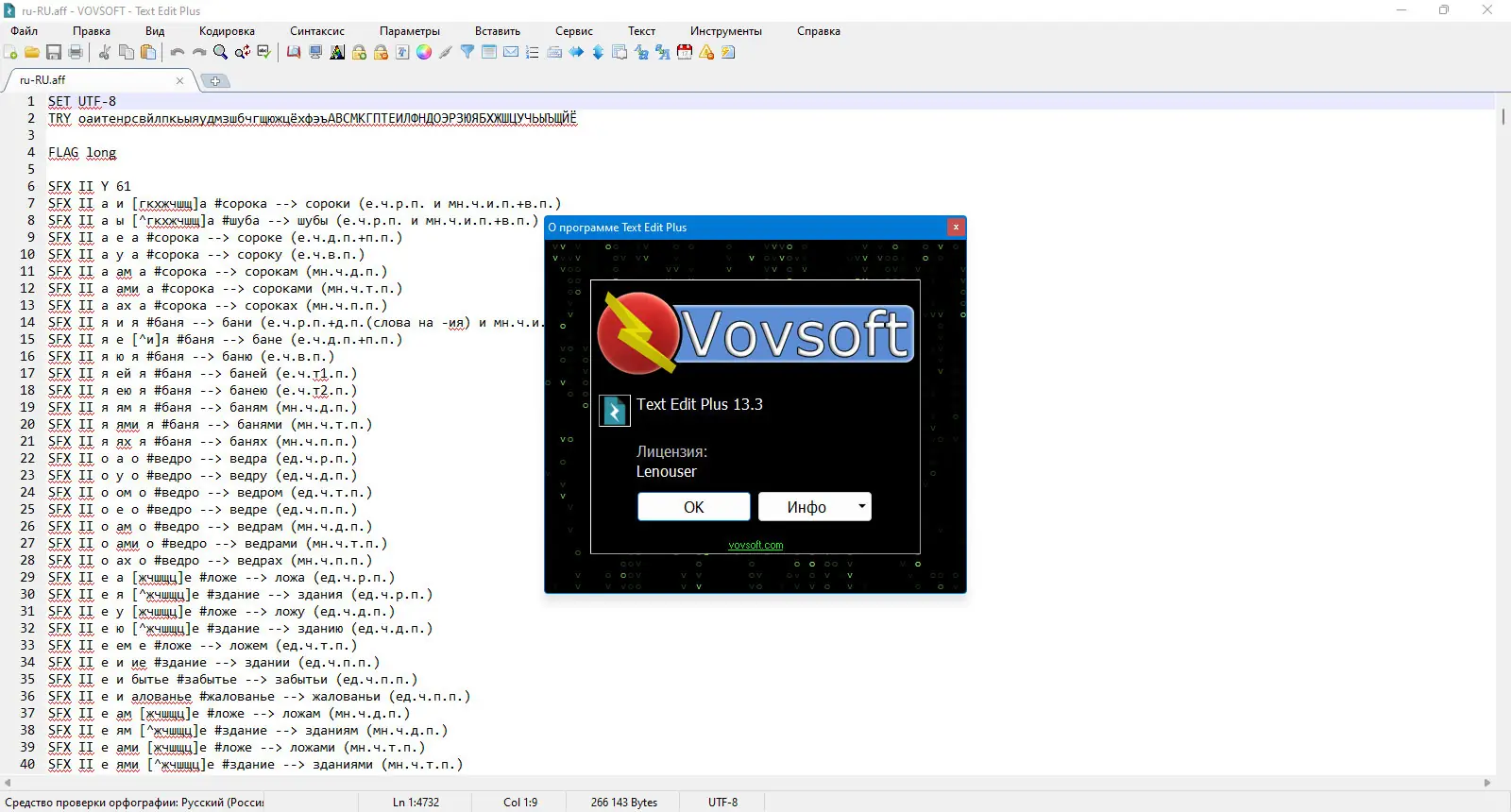
Task: Toggle the numbered list icon
Action: (x=533, y=53)
